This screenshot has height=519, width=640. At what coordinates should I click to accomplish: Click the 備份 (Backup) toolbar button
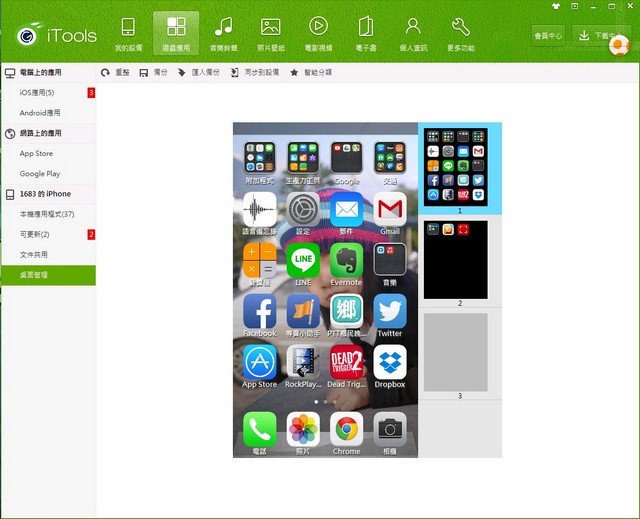[x=154, y=73]
